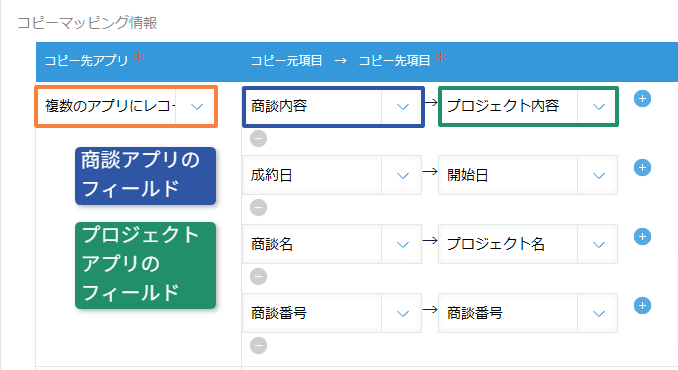The width and height of the screenshot is (678, 370).
Task: Open the 商談内容 source field dropdown
Action: click(333, 107)
